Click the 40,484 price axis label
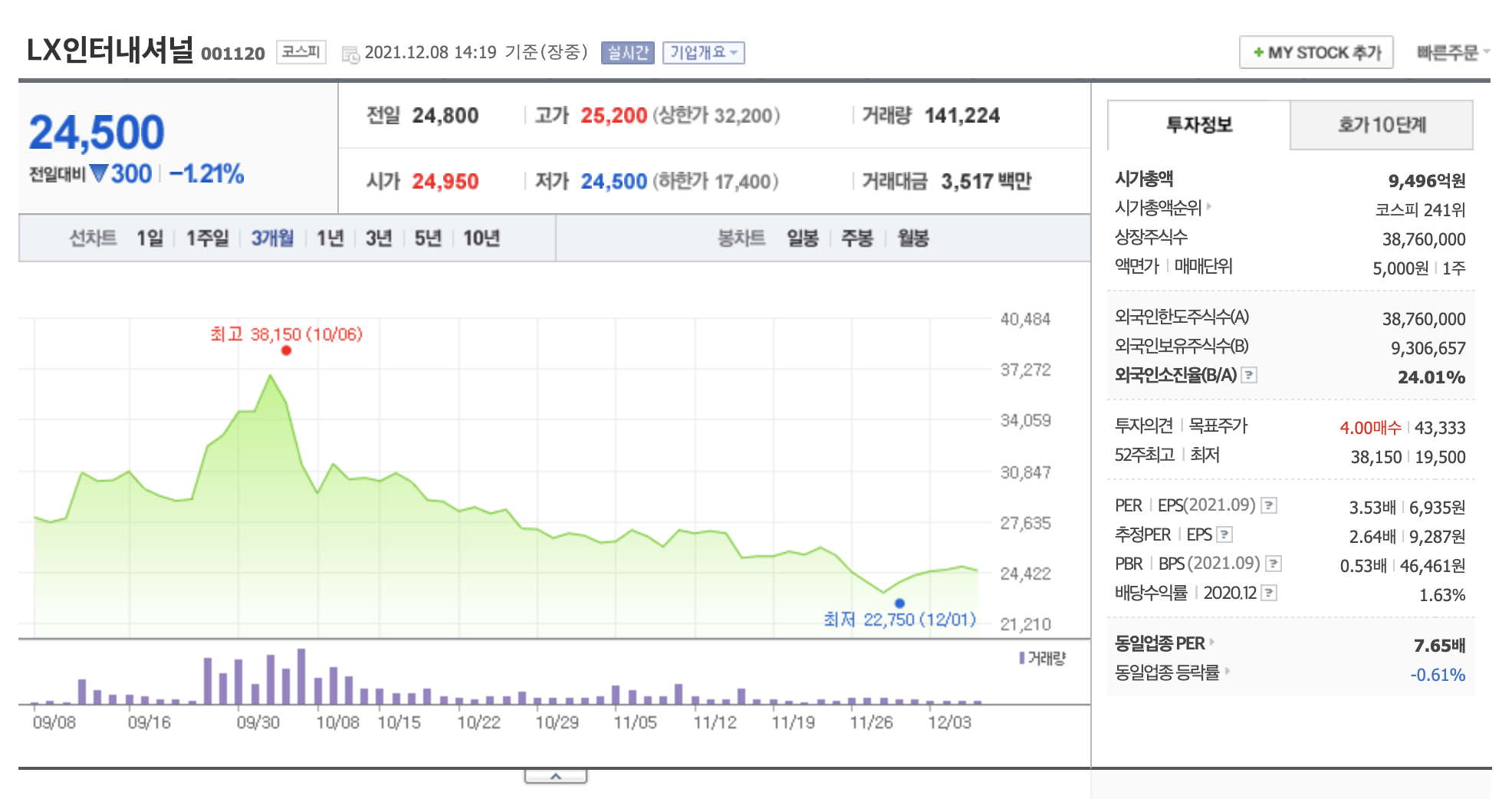The image size is (1512, 799). (x=1025, y=319)
